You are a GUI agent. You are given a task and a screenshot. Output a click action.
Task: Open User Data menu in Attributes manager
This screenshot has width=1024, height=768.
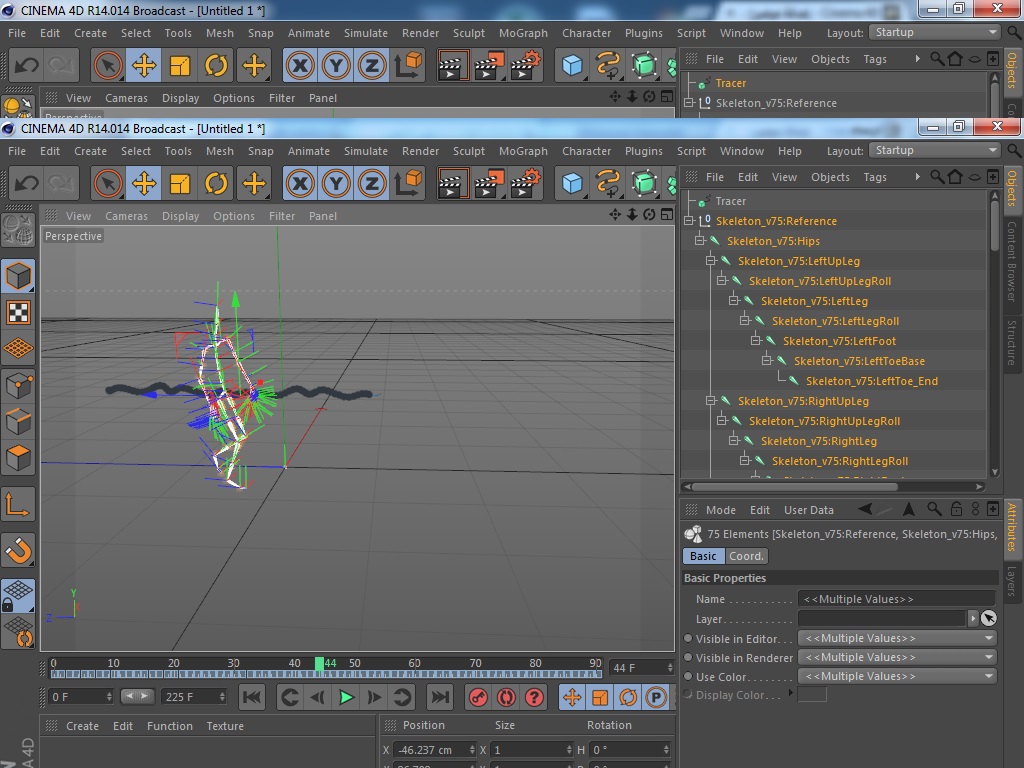click(808, 510)
